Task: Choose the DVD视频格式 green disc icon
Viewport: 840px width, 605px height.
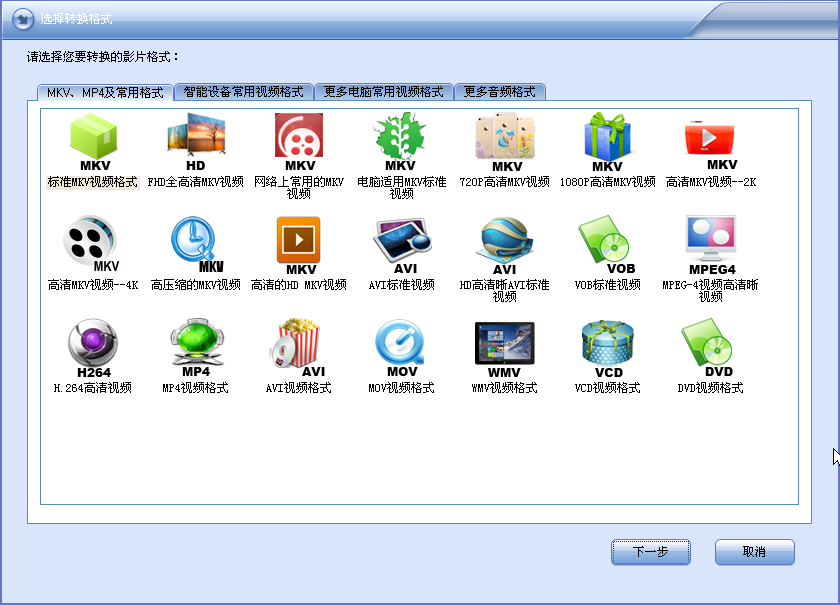Action: pos(708,348)
